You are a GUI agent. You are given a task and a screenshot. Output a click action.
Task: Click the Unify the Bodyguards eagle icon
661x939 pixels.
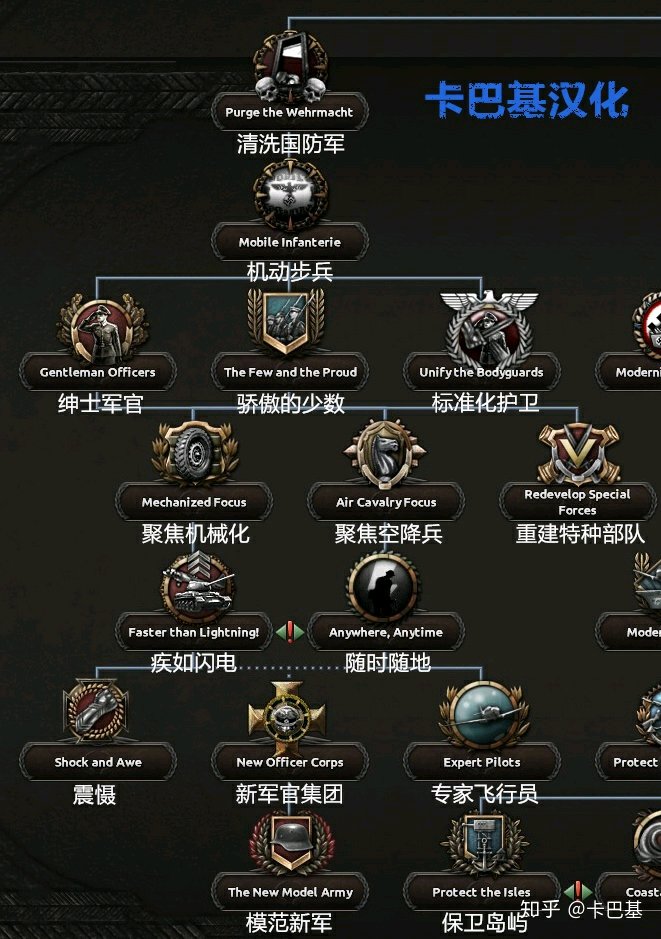coord(488,328)
